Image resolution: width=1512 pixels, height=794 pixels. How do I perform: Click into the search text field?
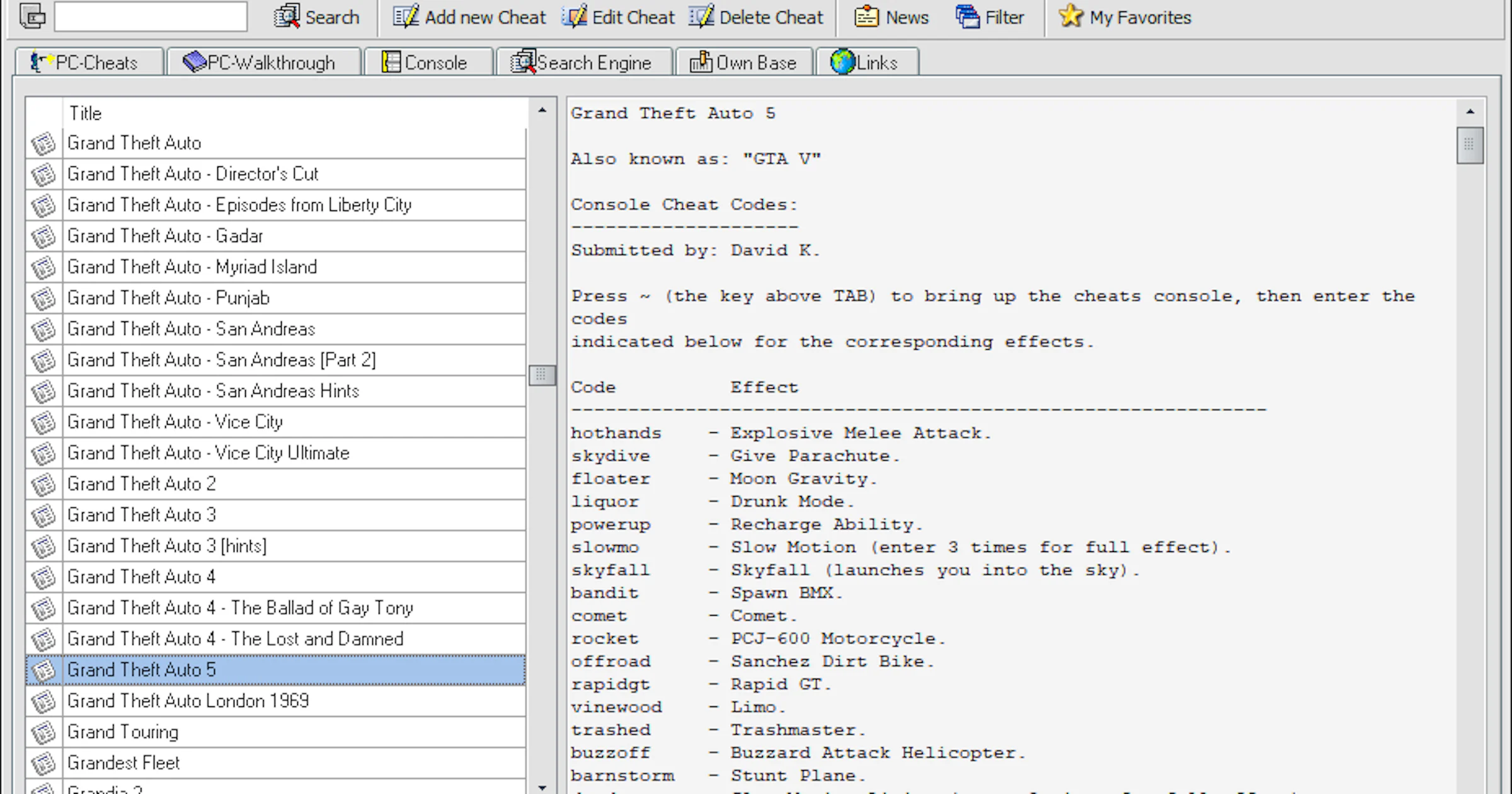click(x=151, y=17)
